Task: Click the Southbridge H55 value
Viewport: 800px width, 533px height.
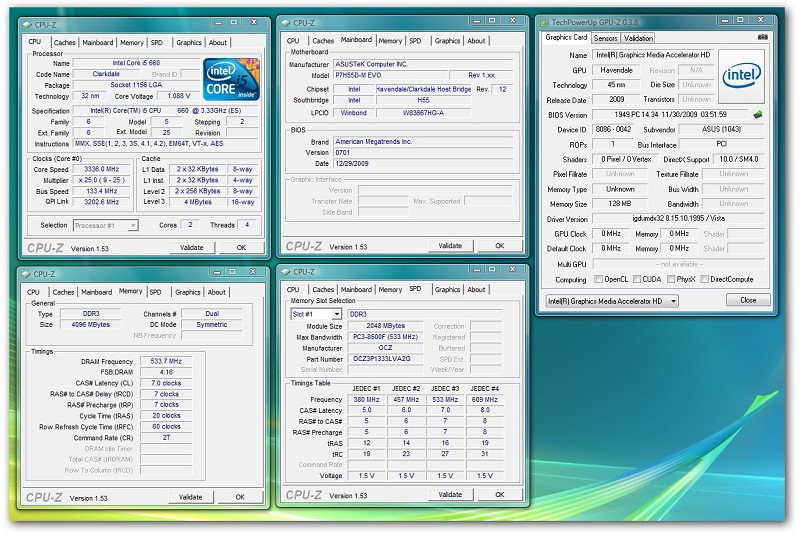Action: click(423, 100)
